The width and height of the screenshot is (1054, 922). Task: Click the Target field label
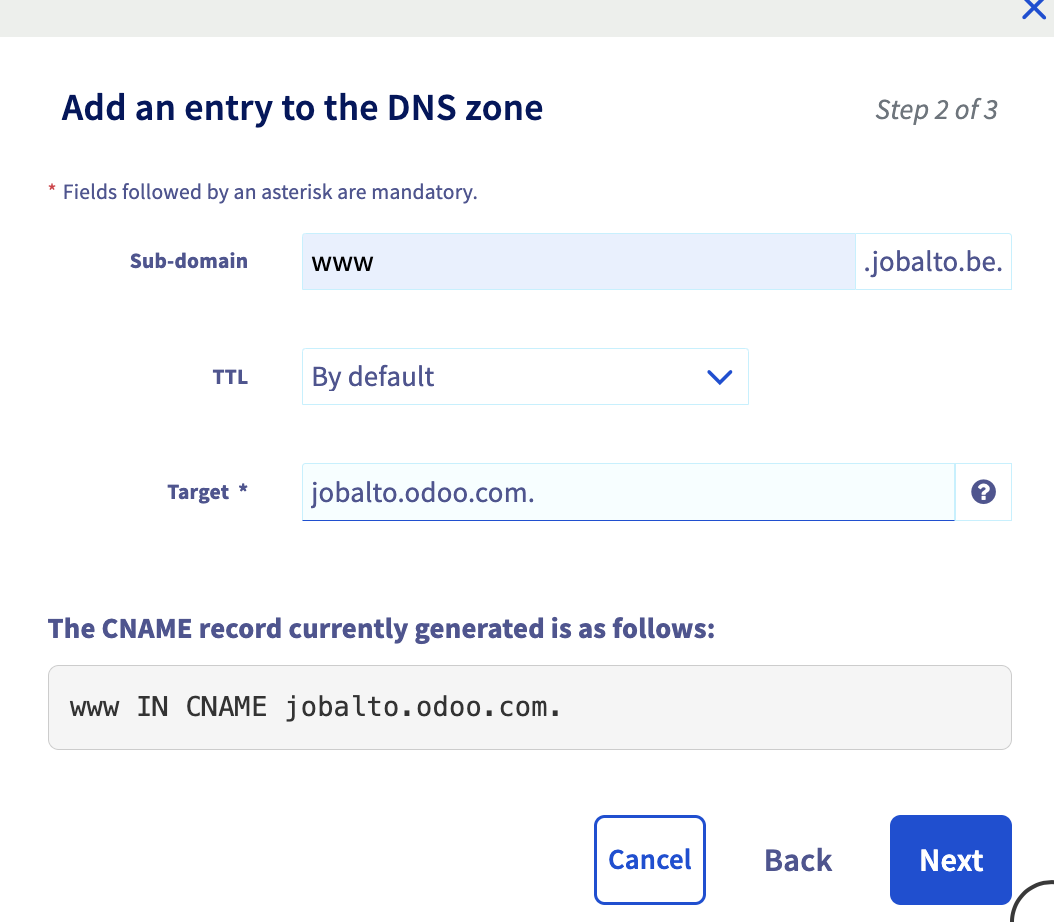pos(199,492)
